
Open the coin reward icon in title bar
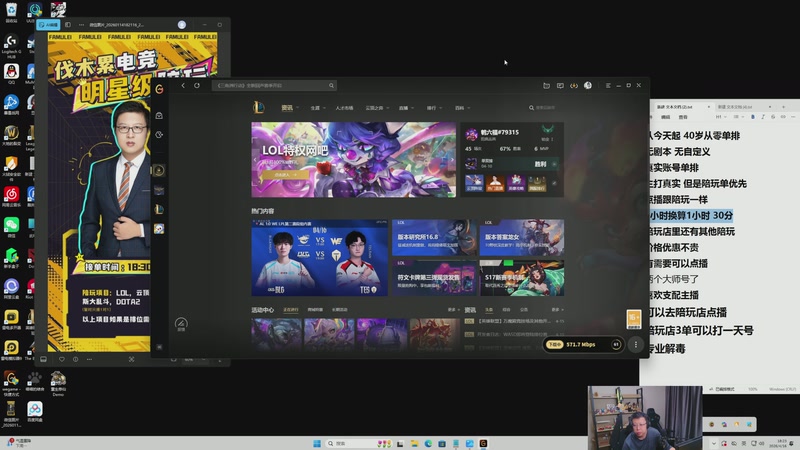(574, 85)
